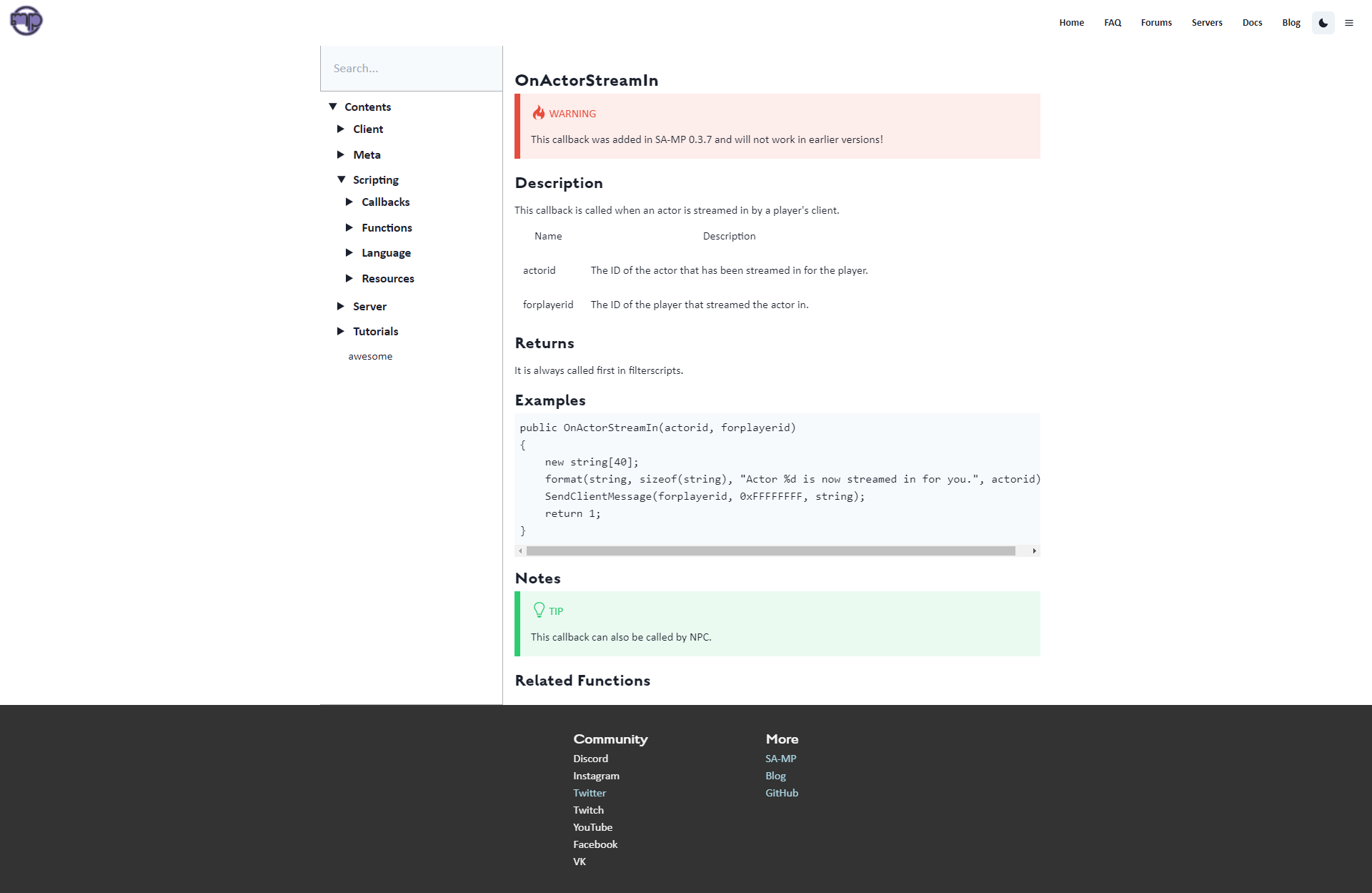Open the SA-MP link under More
This screenshot has height=893, width=1372.
coord(780,759)
